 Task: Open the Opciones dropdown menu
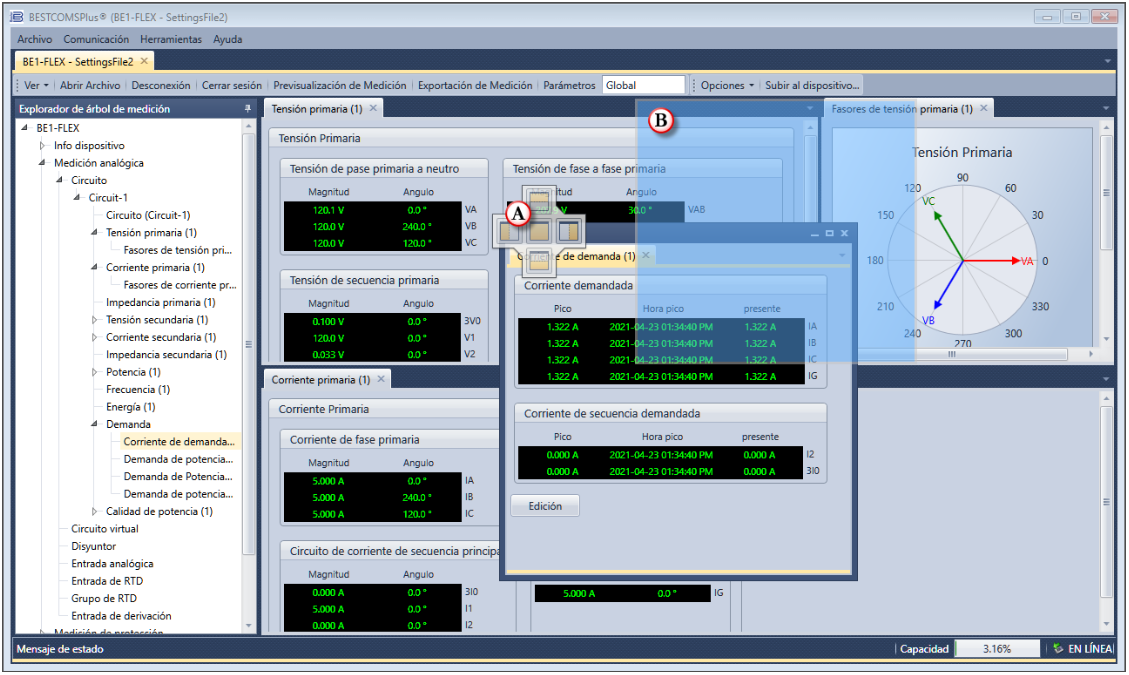[x=727, y=86]
